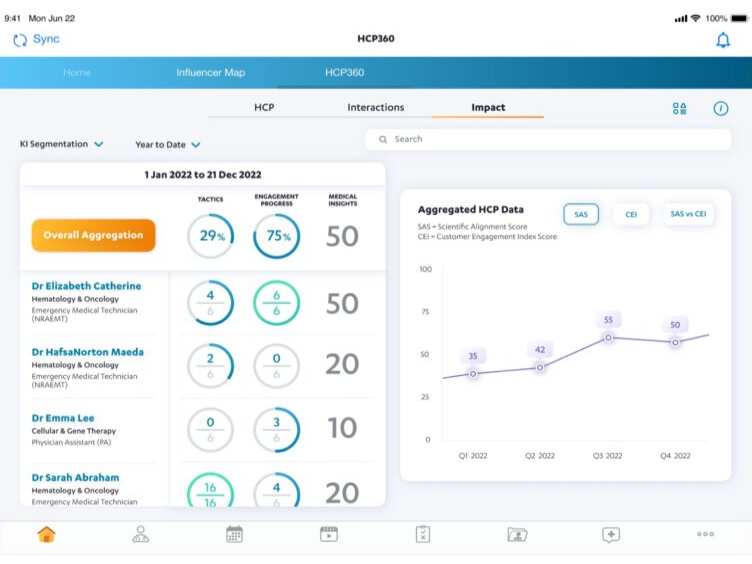Select the SAS vs CEI toggle

(688, 214)
